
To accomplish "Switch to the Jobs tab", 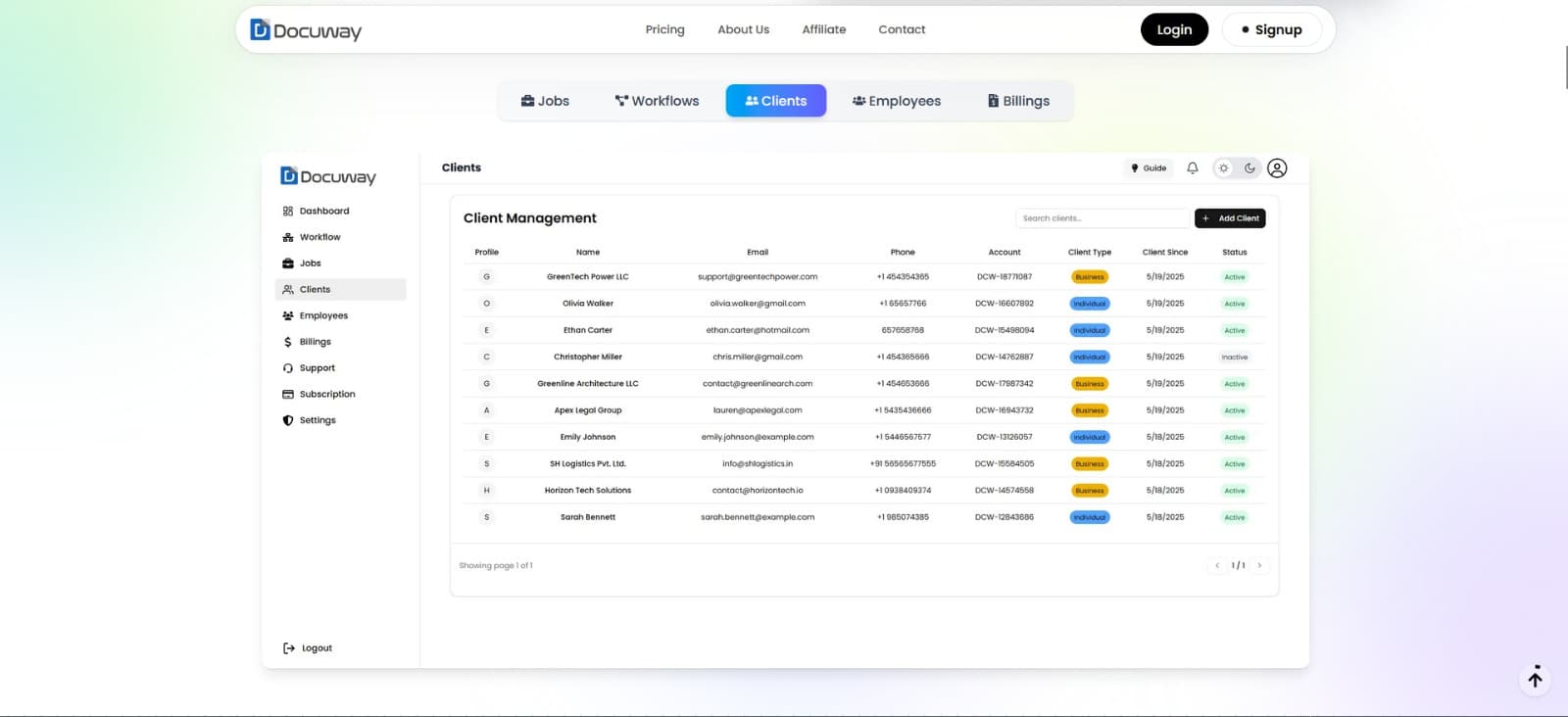I will 545,101.
